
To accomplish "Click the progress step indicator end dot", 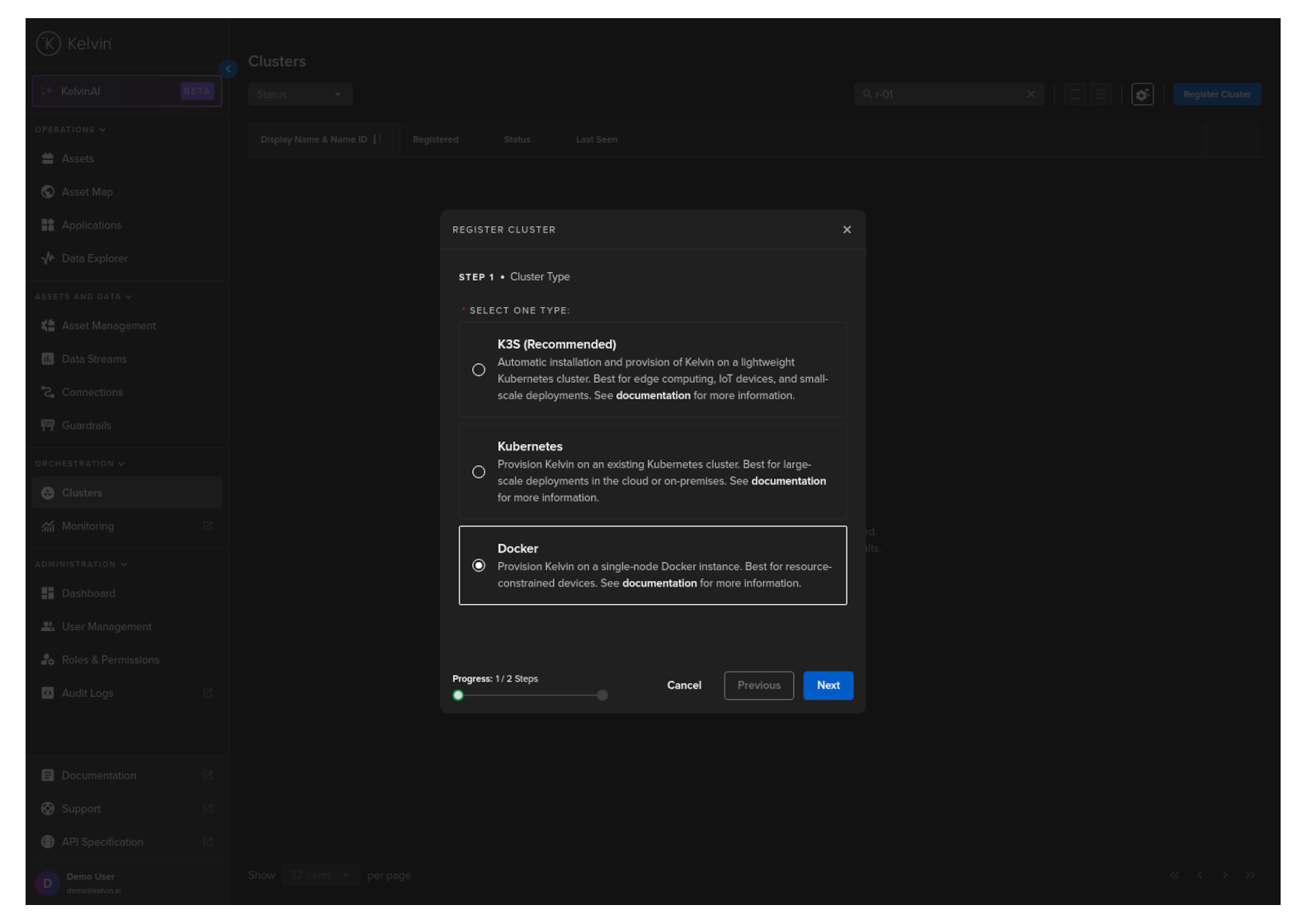I will tap(602, 695).
